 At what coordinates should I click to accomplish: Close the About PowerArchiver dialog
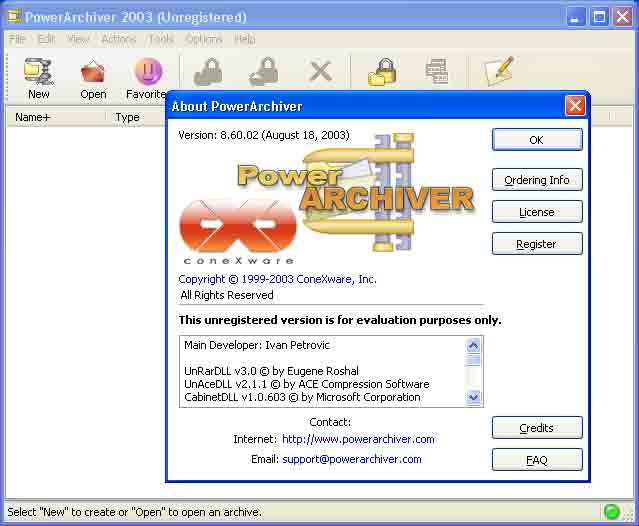click(x=575, y=106)
